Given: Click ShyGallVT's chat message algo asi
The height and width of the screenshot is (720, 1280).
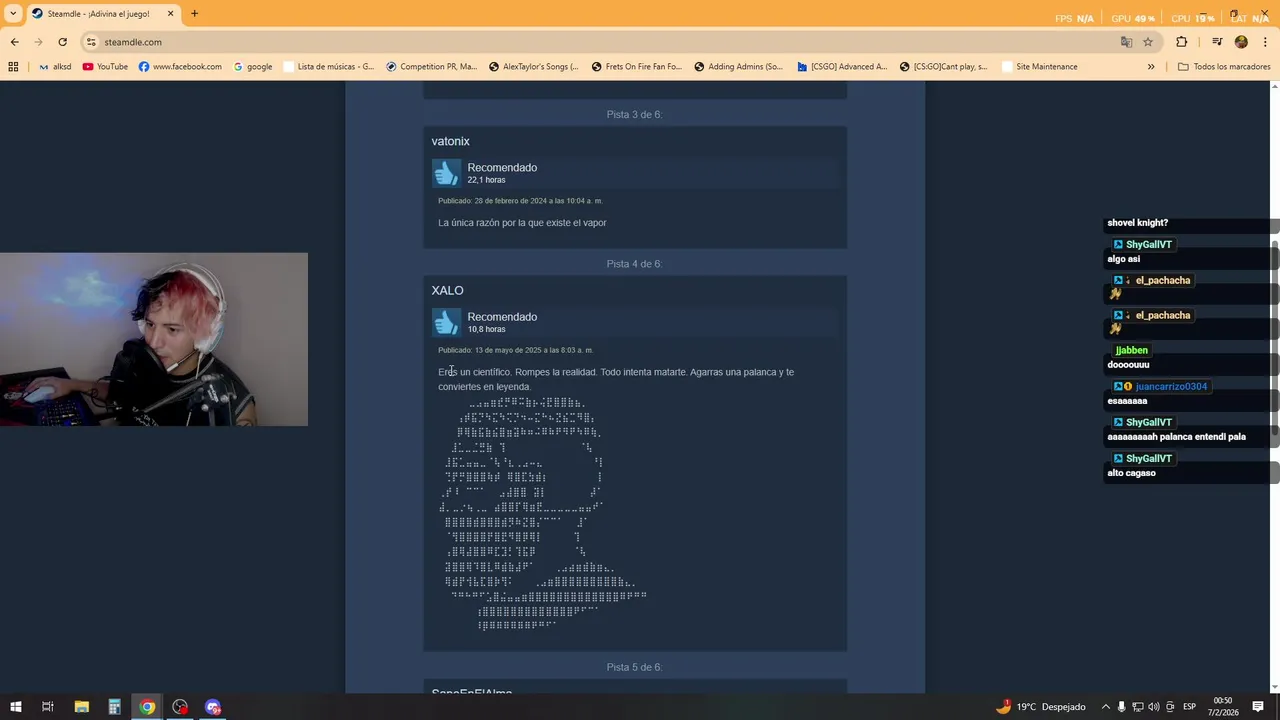Looking at the screenshot, I should click(1123, 259).
